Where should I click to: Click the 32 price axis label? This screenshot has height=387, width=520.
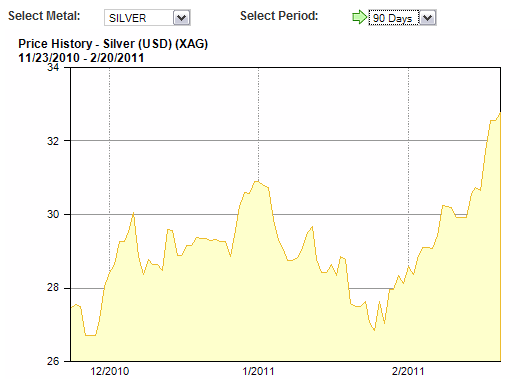[53, 141]
